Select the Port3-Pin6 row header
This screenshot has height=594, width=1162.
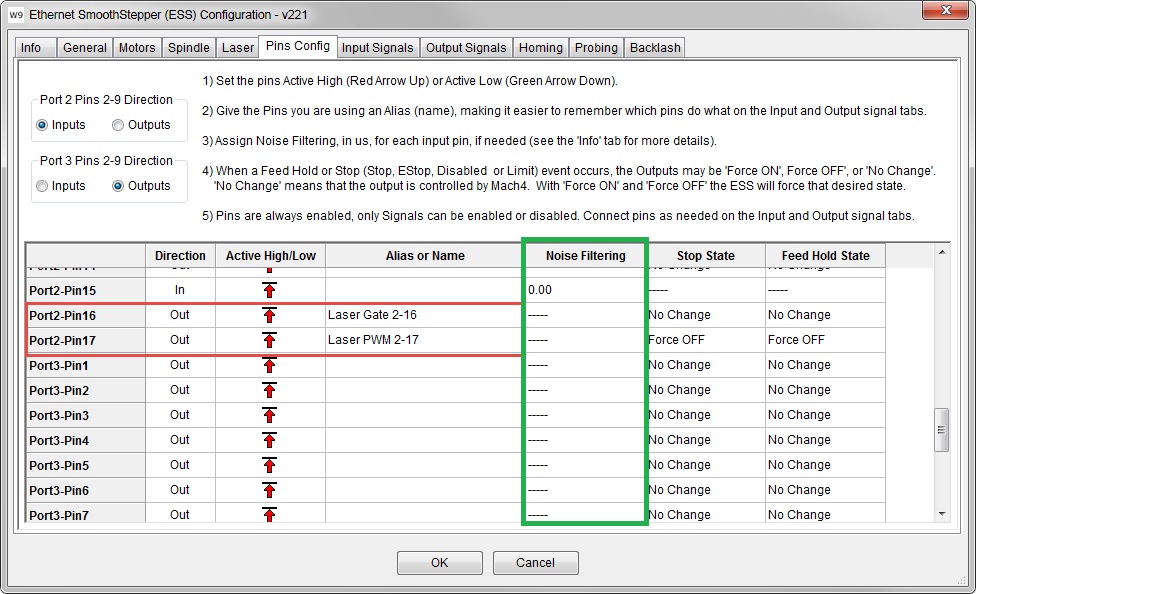click(x=86, y=490)
